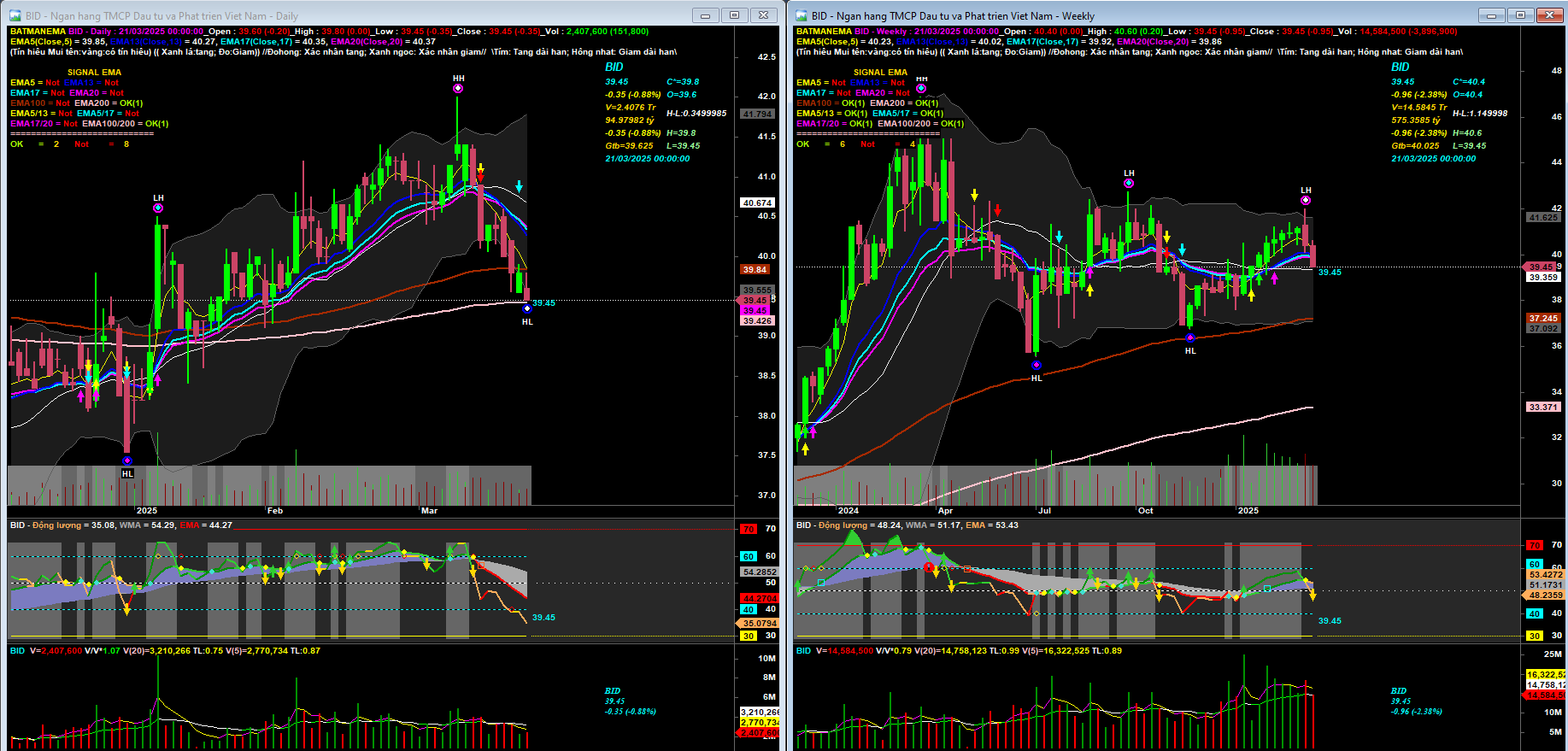
Task: Click the Daily window title text
Action: [x=161, y=16]
